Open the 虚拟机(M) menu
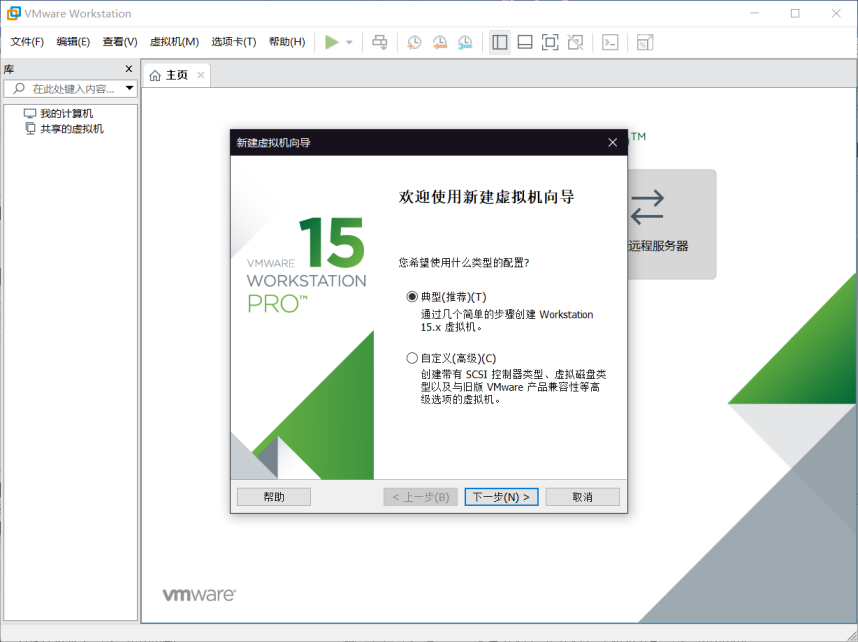 [174, 42]
